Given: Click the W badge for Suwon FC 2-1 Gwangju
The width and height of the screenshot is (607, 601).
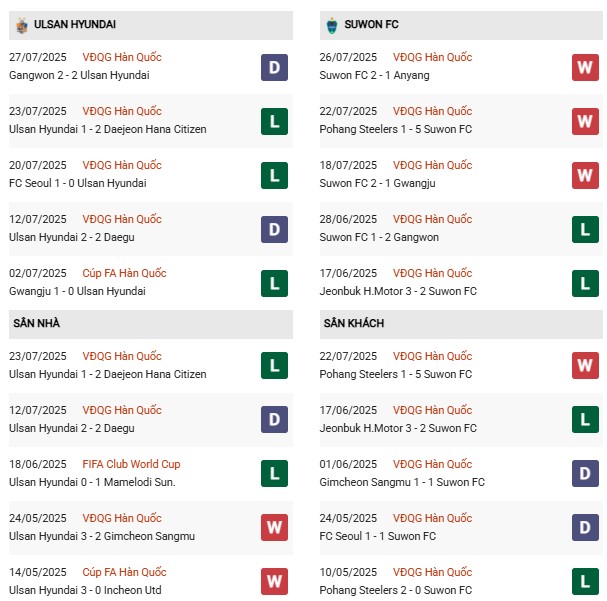Looking at the screenshot, I should (585, 175).
